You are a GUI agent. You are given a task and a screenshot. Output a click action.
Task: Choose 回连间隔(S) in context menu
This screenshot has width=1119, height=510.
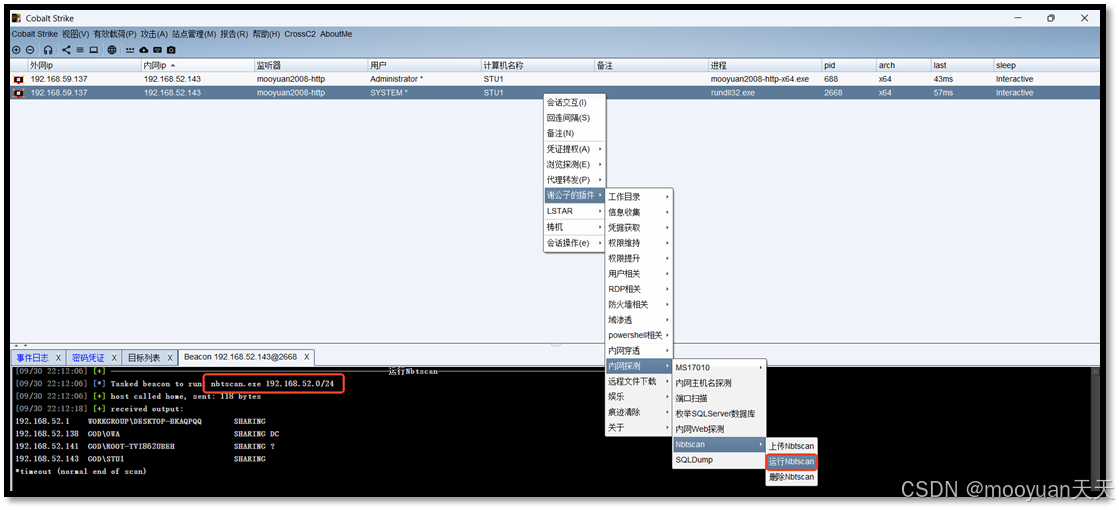coord(574,118)
